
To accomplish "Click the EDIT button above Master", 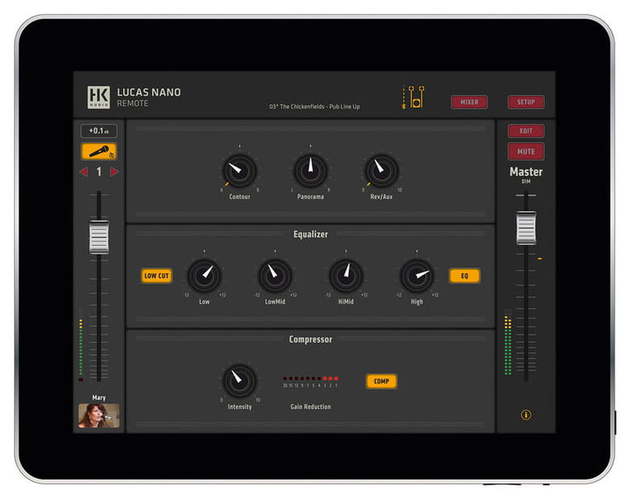I will (x=526, y=131).
